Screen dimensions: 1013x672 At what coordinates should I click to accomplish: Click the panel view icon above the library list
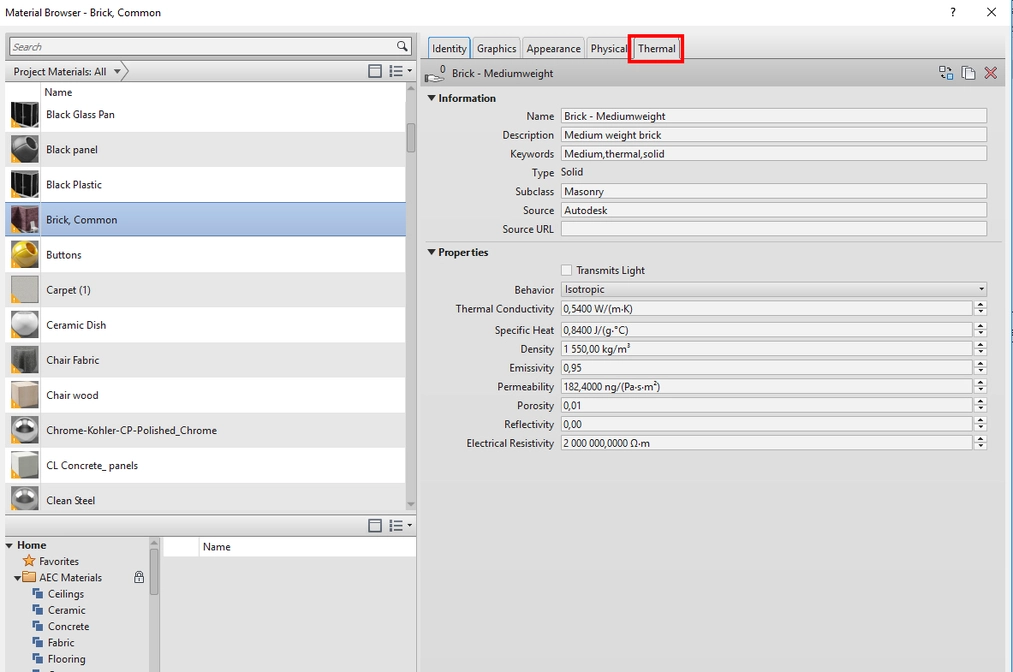[374, 525]
